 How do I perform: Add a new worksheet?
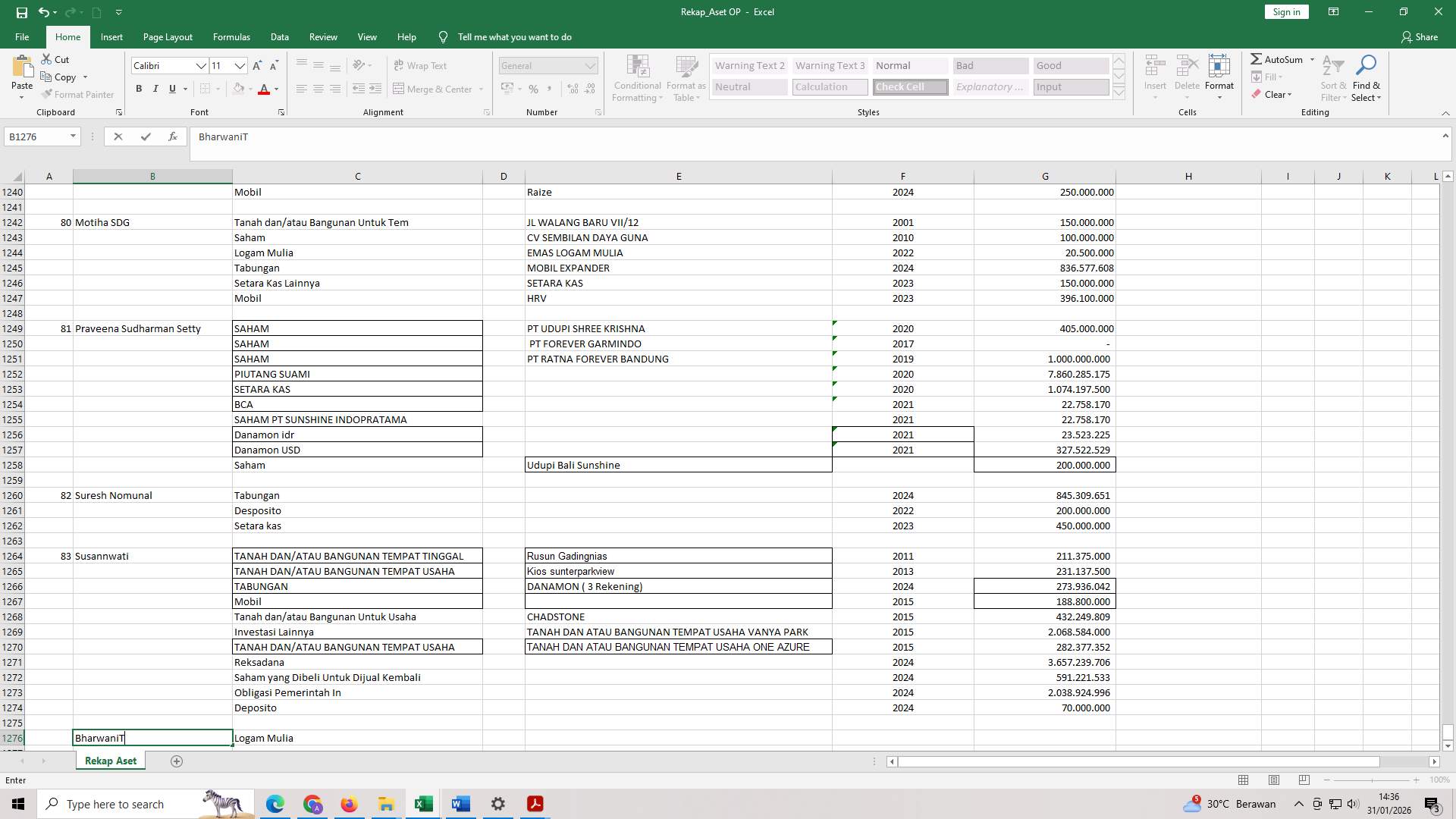pos(177,761)
